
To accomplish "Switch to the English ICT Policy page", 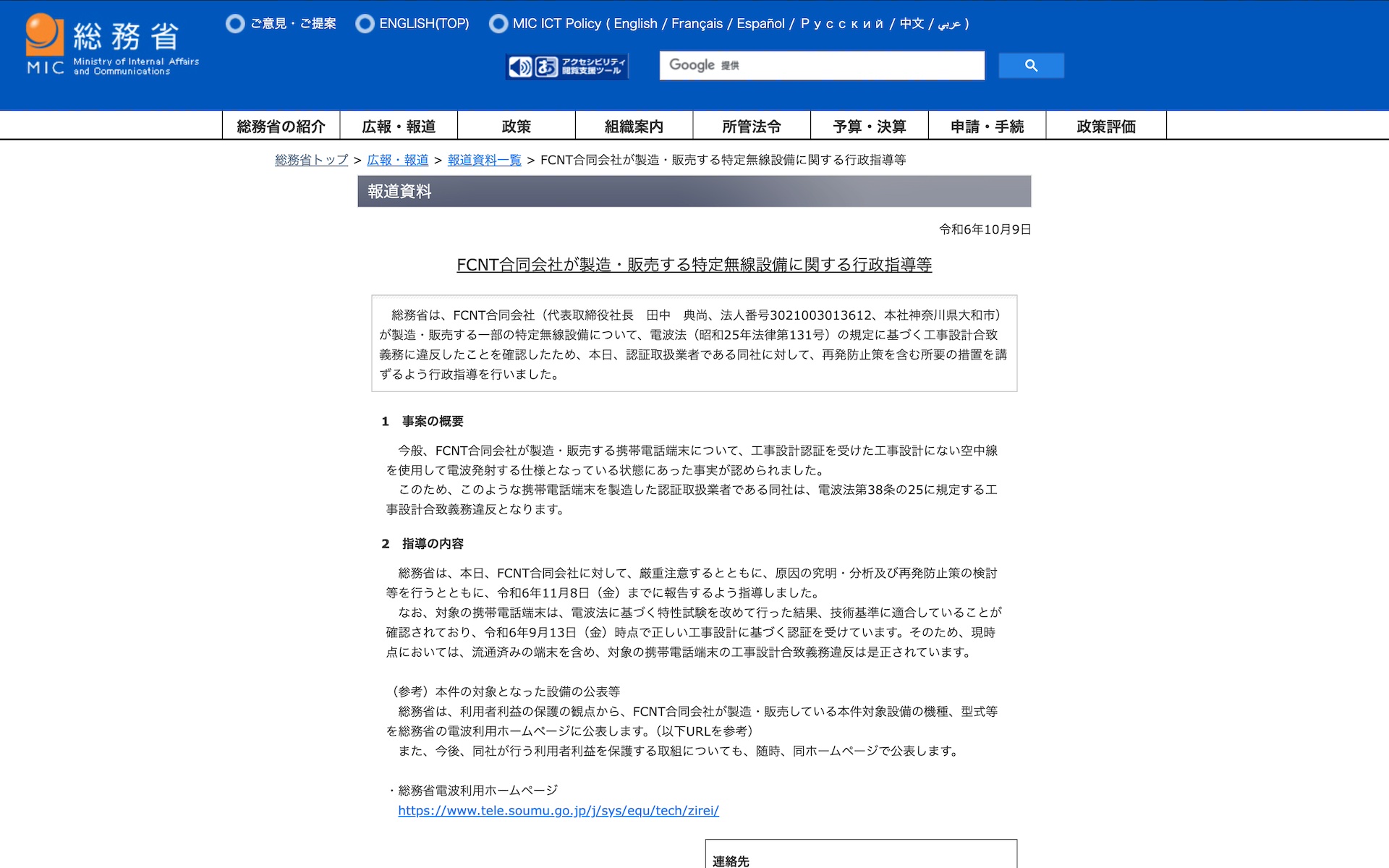I will click(x=635, y=24).
